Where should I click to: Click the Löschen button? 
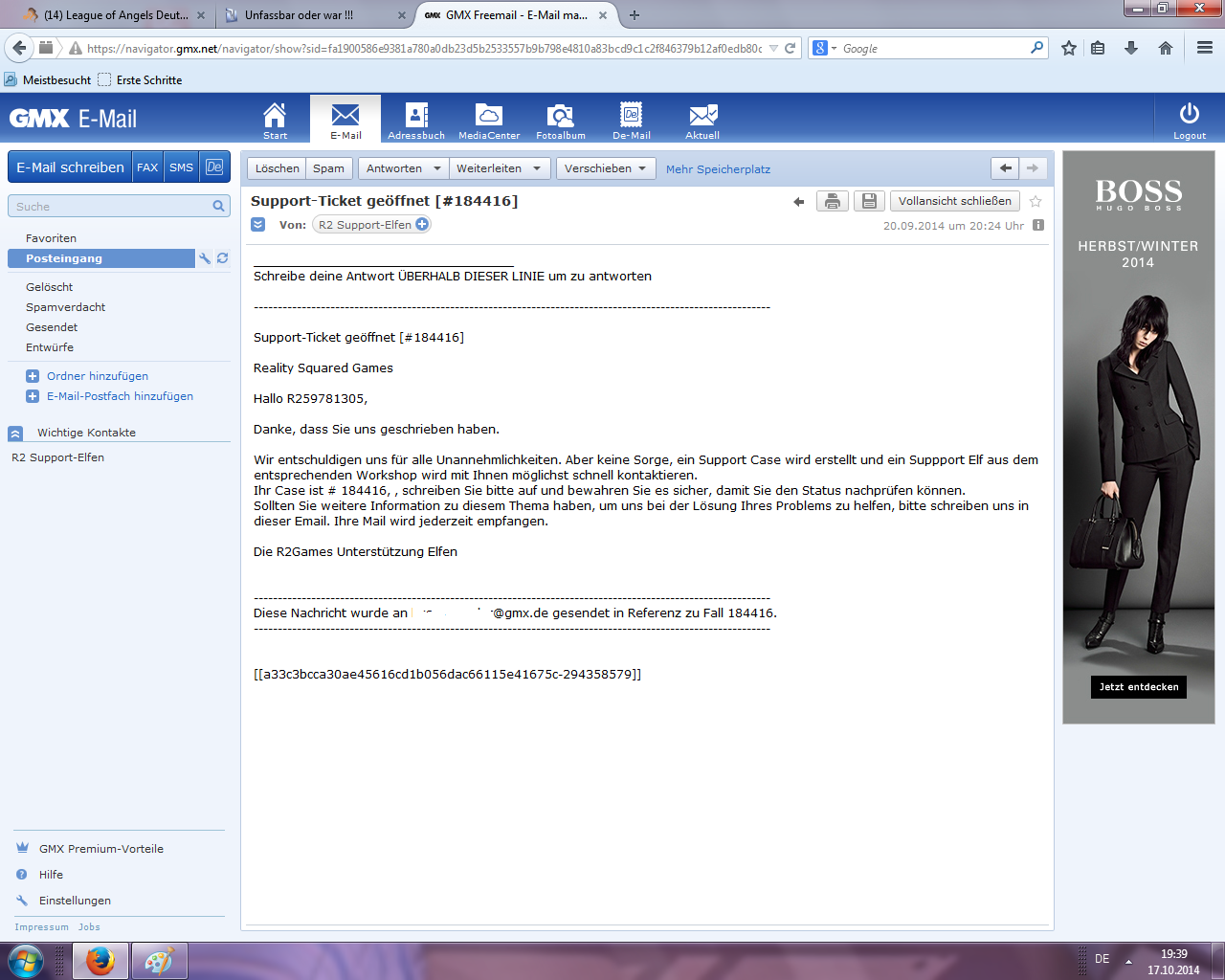click(277, 168)
